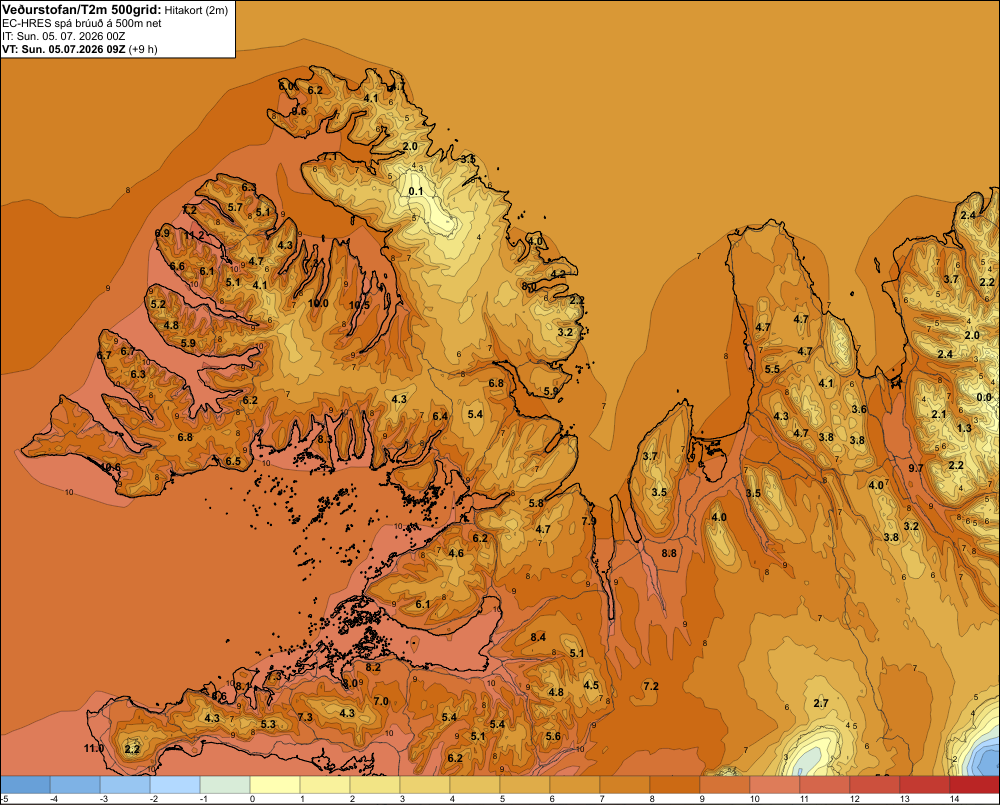Click the 0.1 temperature label on the glacier
The width and height of the screenshot is (1000, 805).
pos(415,191)
